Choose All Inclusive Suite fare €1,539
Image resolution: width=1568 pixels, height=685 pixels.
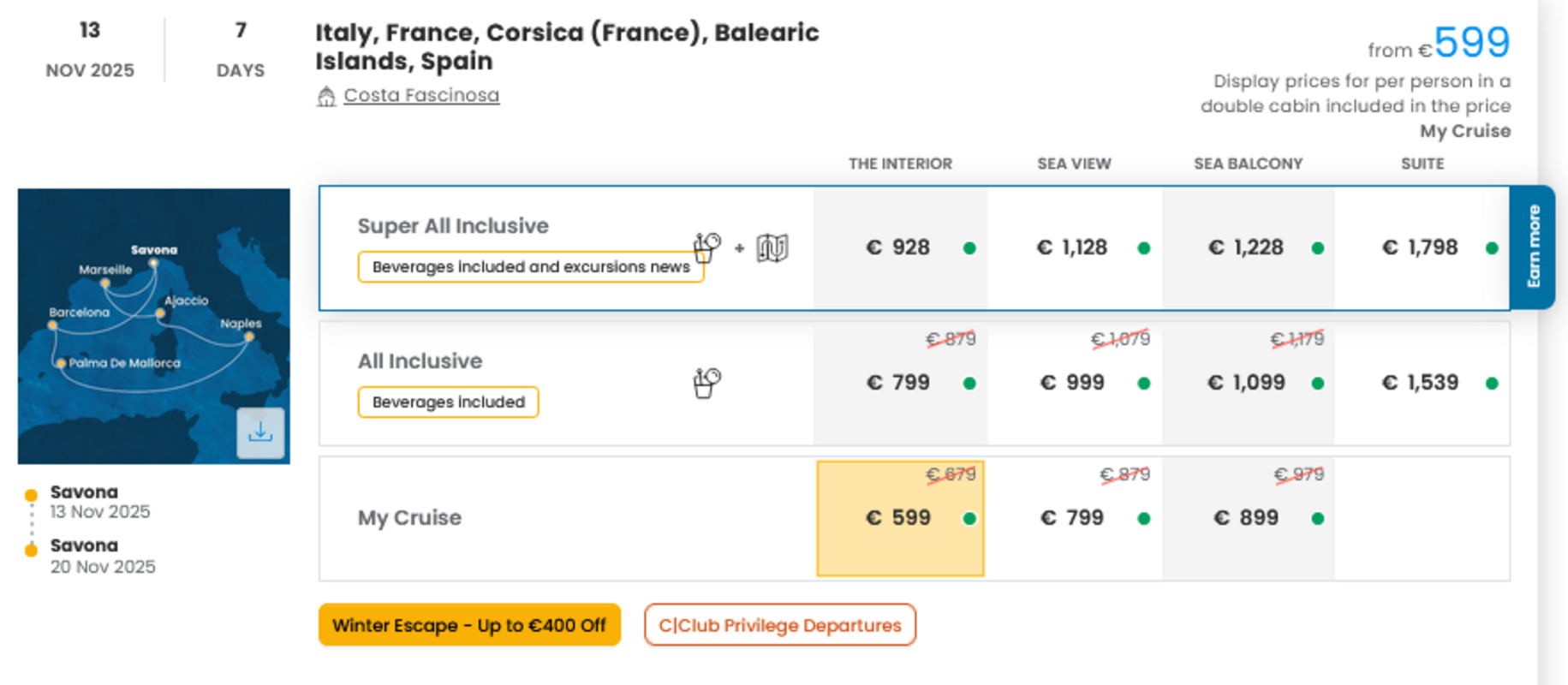[x=1422, y=383]
